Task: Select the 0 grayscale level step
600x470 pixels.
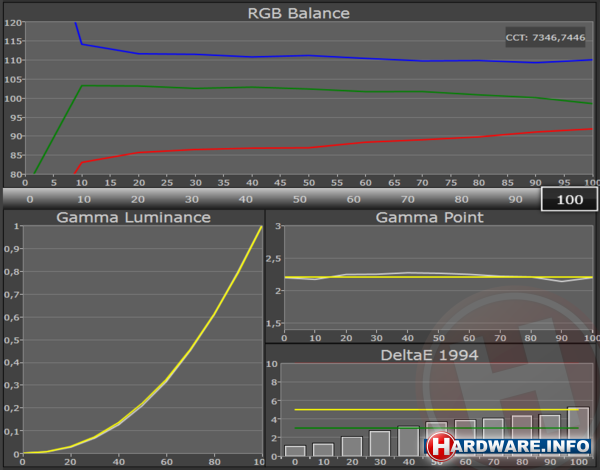Action: 30,199
